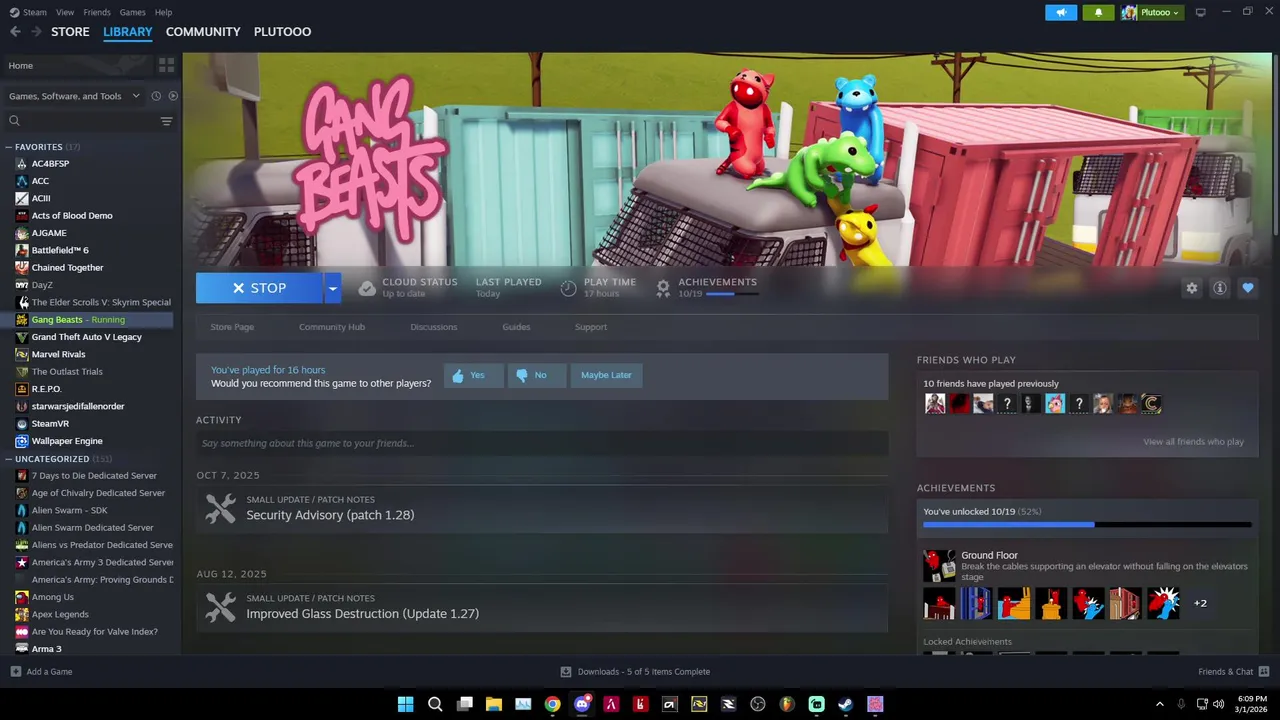Screen dimensions: 1280x720
Task: Open Discord from the Windows taskbar
Action: [x=582, y=704]
